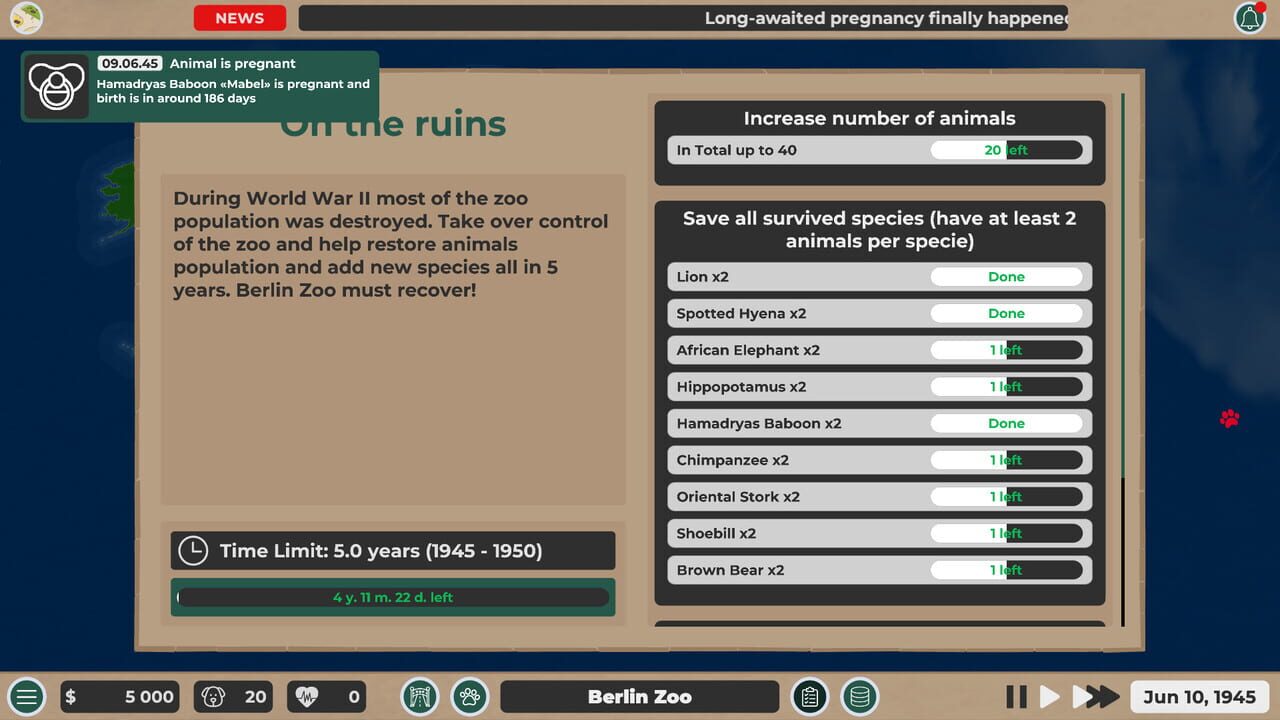Set game speed to fast forward
The image size is (1280, 720).
(1096, 697)
